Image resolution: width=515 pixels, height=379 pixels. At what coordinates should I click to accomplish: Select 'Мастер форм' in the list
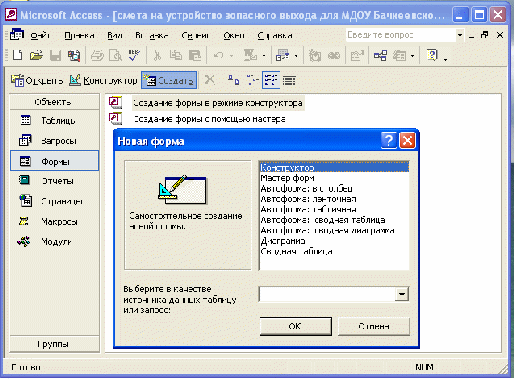click(334, 178)
